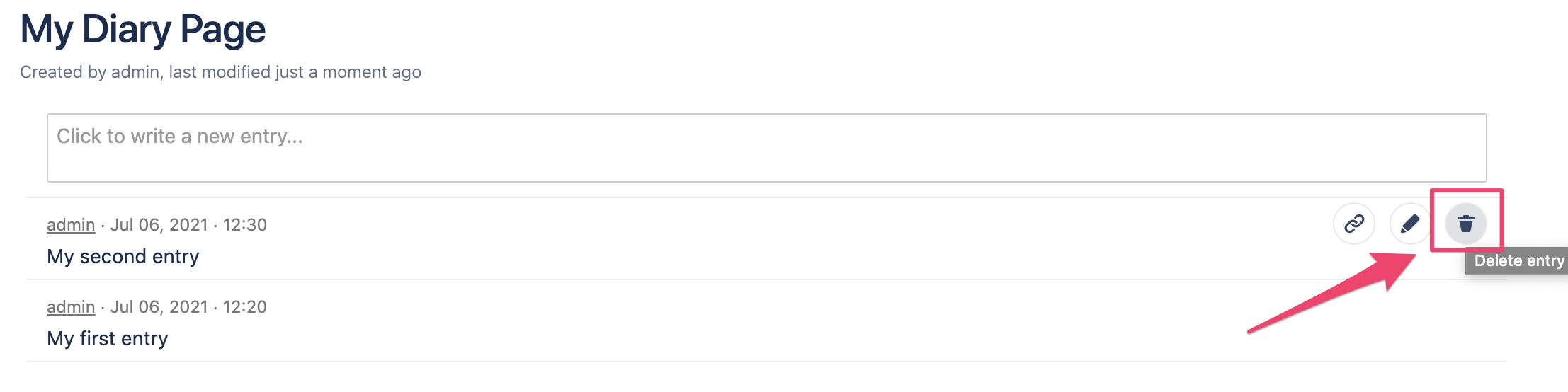The width and height of the screenshot is (1568, 392).
Task: Select the 'My second entry' text
Action: [x=123, y=256]
